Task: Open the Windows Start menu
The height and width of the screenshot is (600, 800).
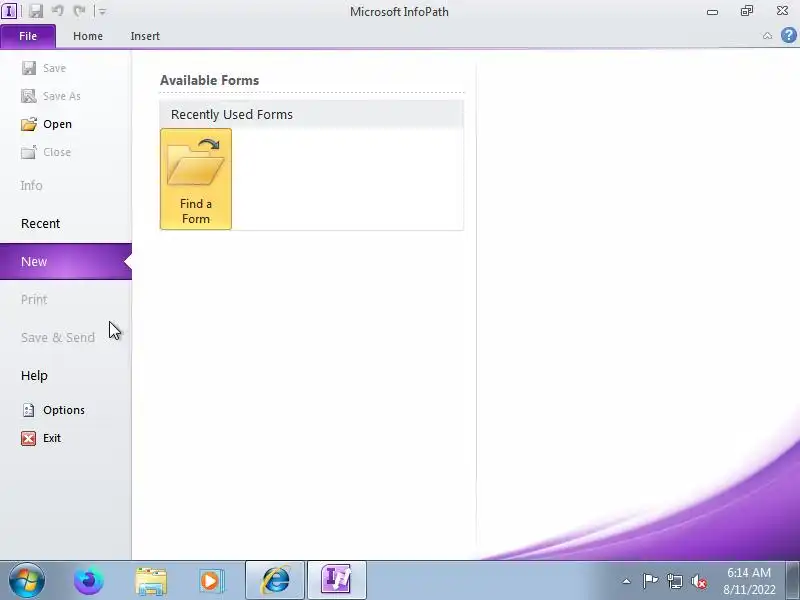Action: (x=27, y=580)
